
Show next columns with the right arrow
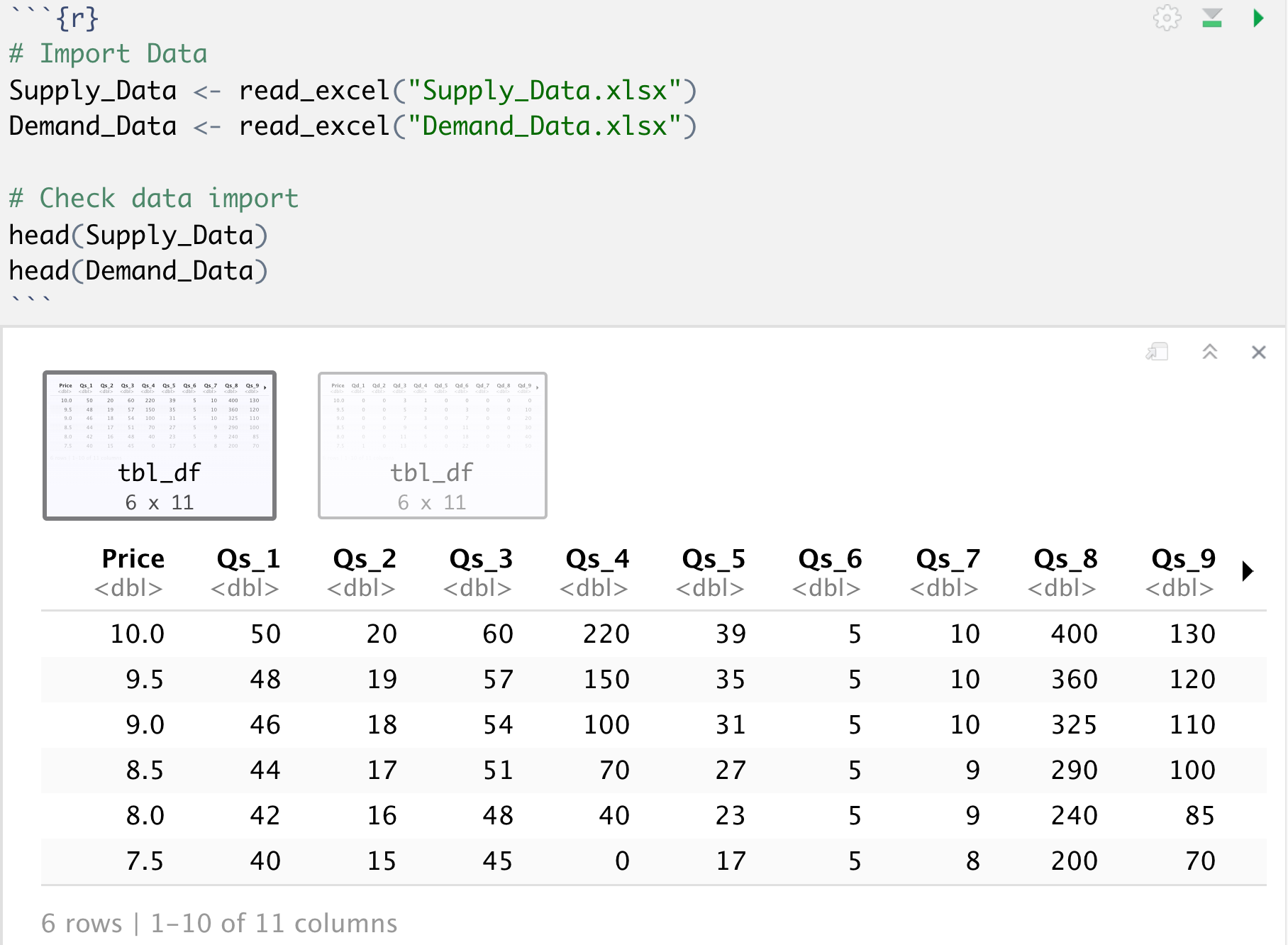click(x=1248, y=571)
